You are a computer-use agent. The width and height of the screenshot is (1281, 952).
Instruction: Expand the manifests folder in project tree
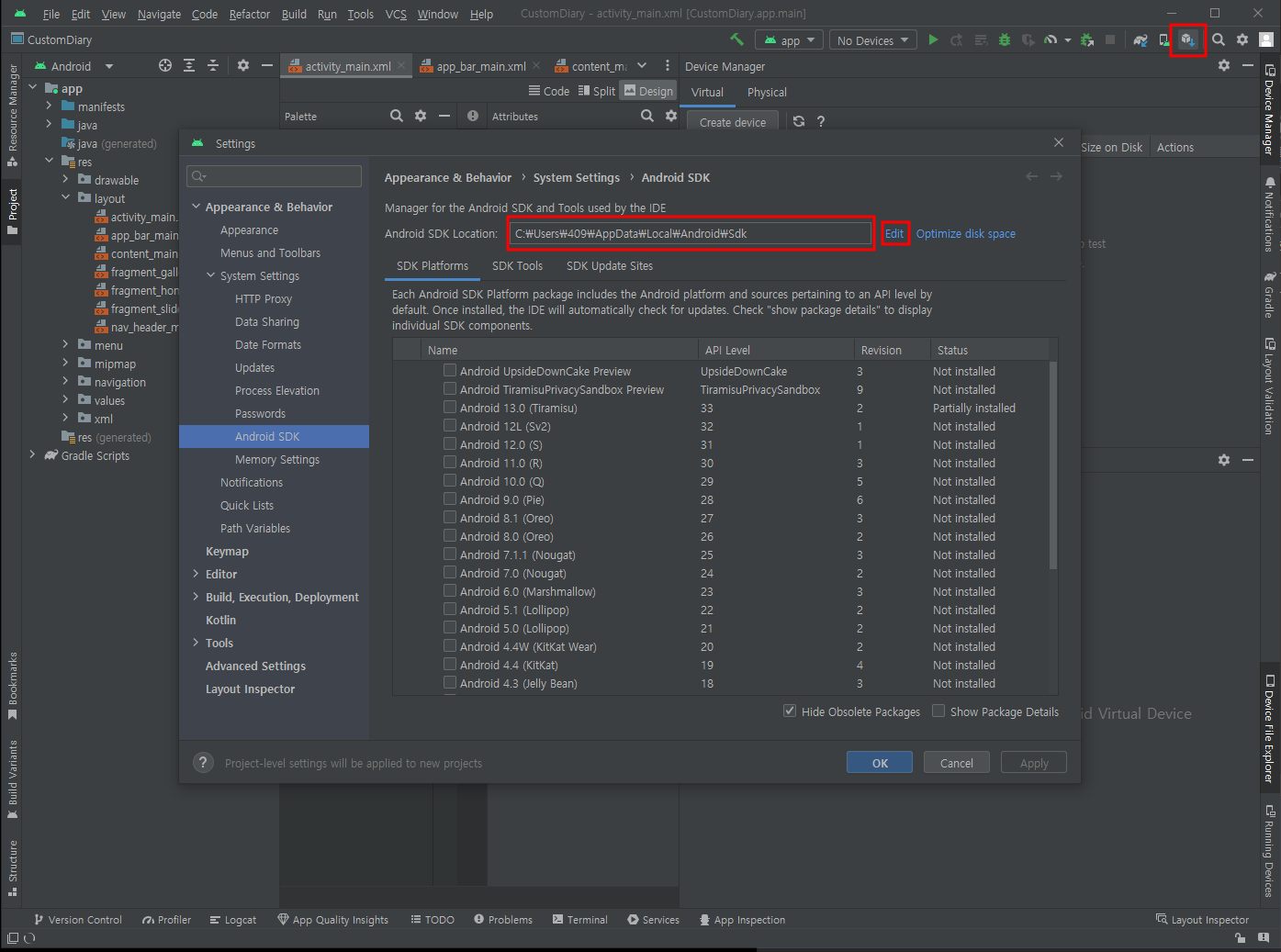point(49,106)
